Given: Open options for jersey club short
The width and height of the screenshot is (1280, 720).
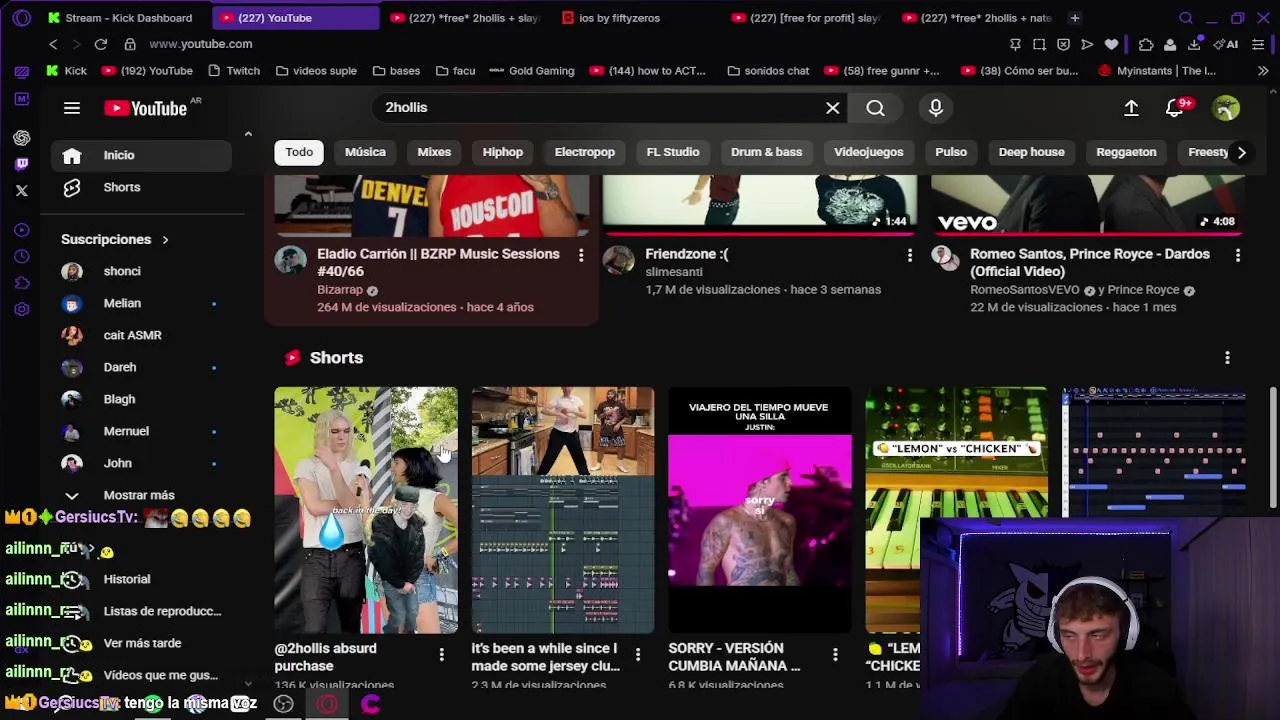Looking at the screenshot, I should (x=638, y=654).
